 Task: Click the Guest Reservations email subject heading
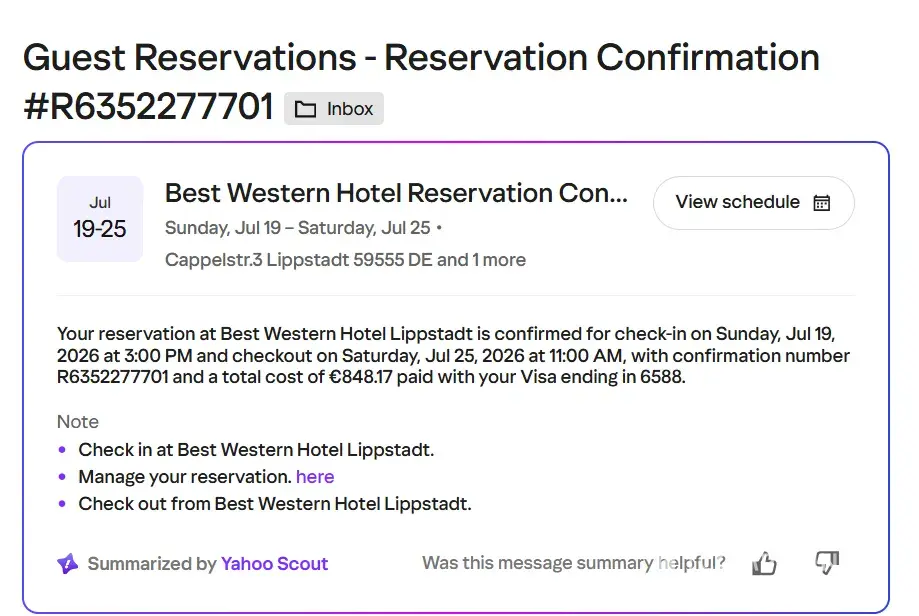coord(421,57)
